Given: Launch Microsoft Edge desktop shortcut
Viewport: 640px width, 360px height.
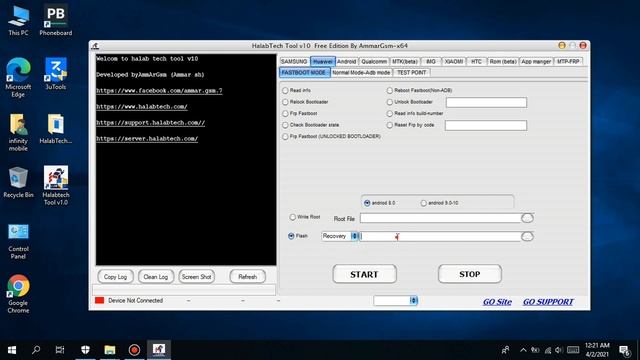Looking at the screenshot, I should [18, 78].
